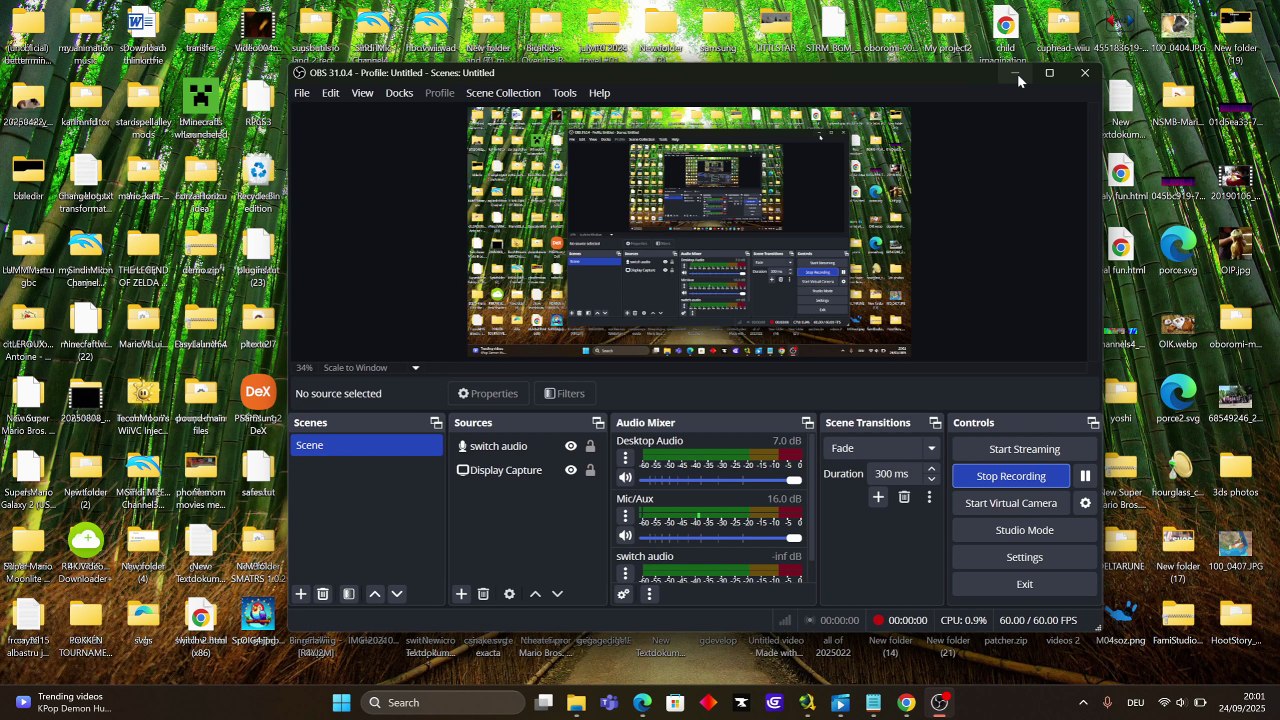Viewport: 1280px width, 720px height.
Task: Click Stop Recording
Action: pyautogui.click(x=1010, y=476)
